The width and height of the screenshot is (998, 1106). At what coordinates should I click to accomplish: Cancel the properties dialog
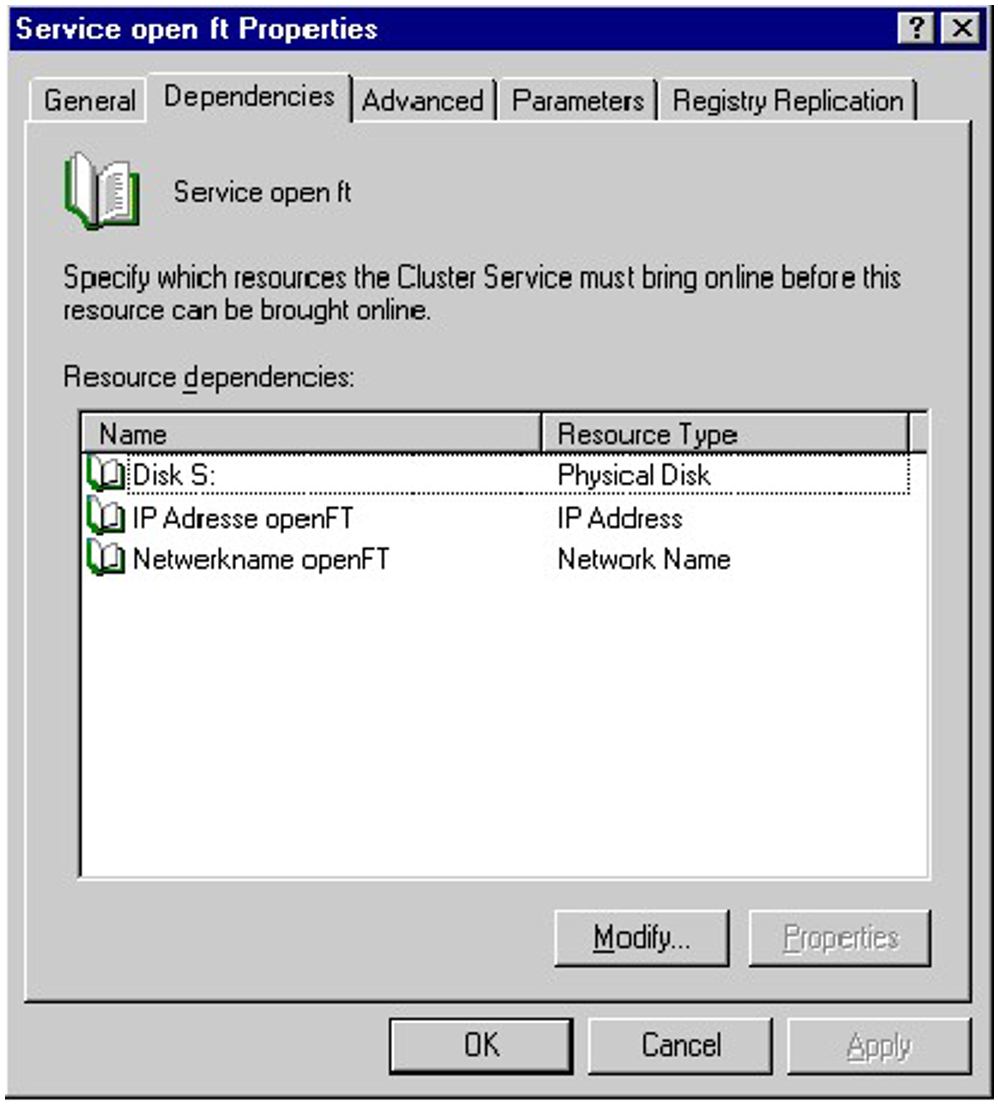680,1045
